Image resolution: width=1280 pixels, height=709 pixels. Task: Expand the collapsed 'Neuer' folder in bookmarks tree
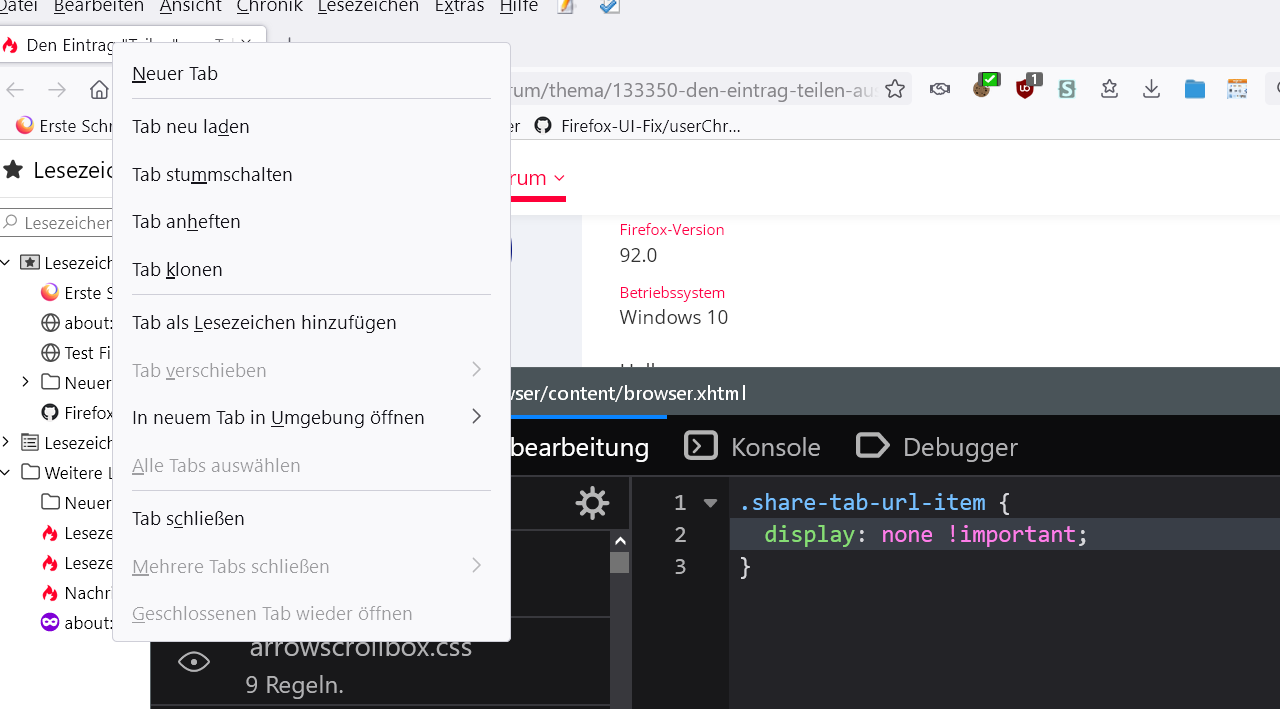(x=25, y=382)
